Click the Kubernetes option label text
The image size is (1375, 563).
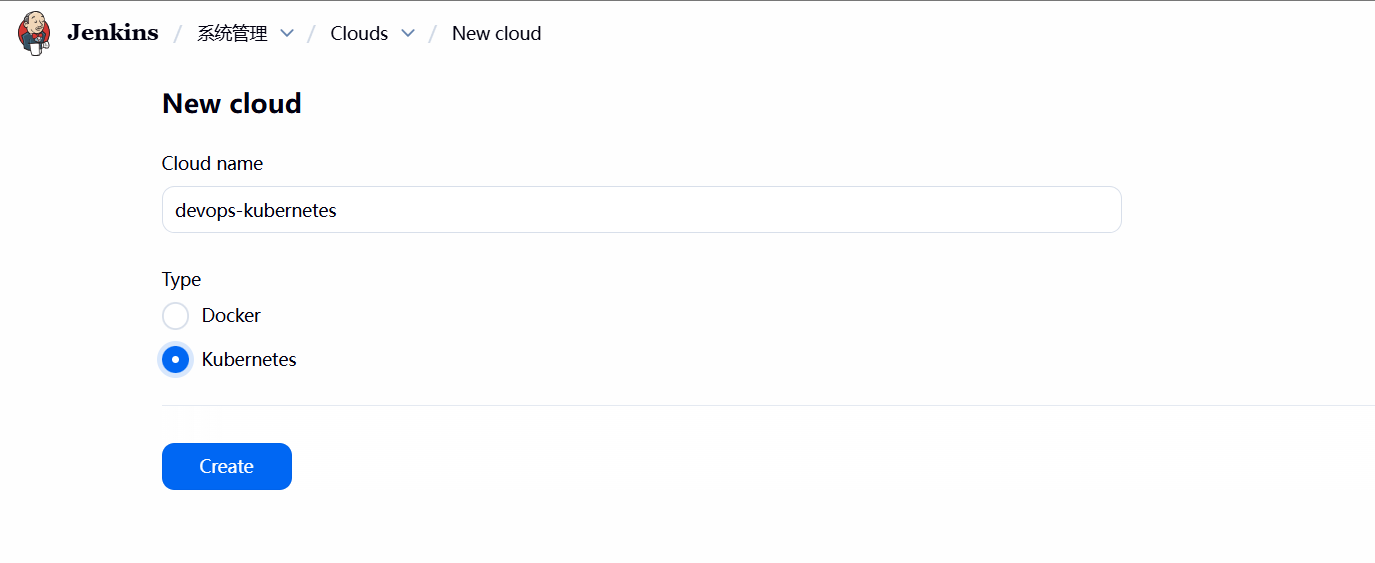[x=249, y=359]
